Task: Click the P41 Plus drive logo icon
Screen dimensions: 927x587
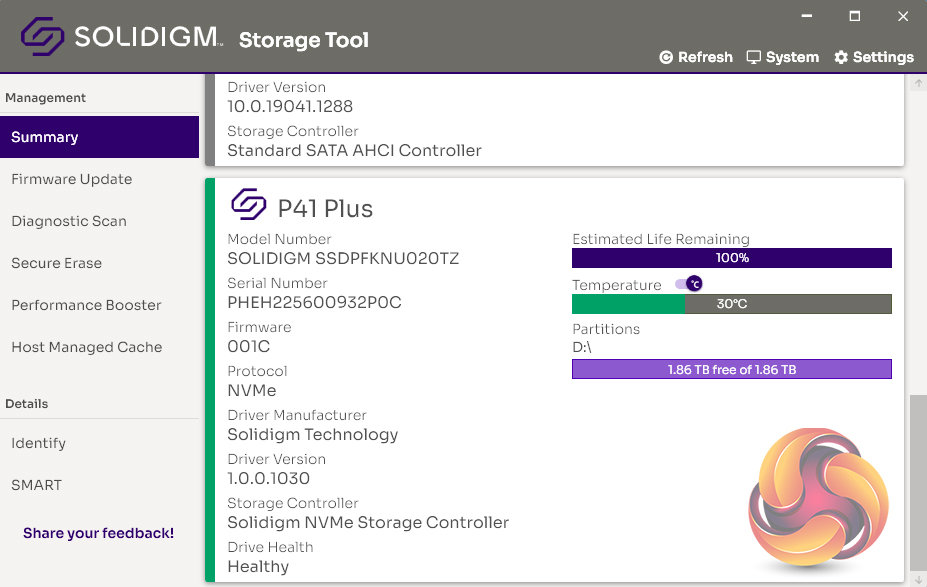Action: click(249, 206)
